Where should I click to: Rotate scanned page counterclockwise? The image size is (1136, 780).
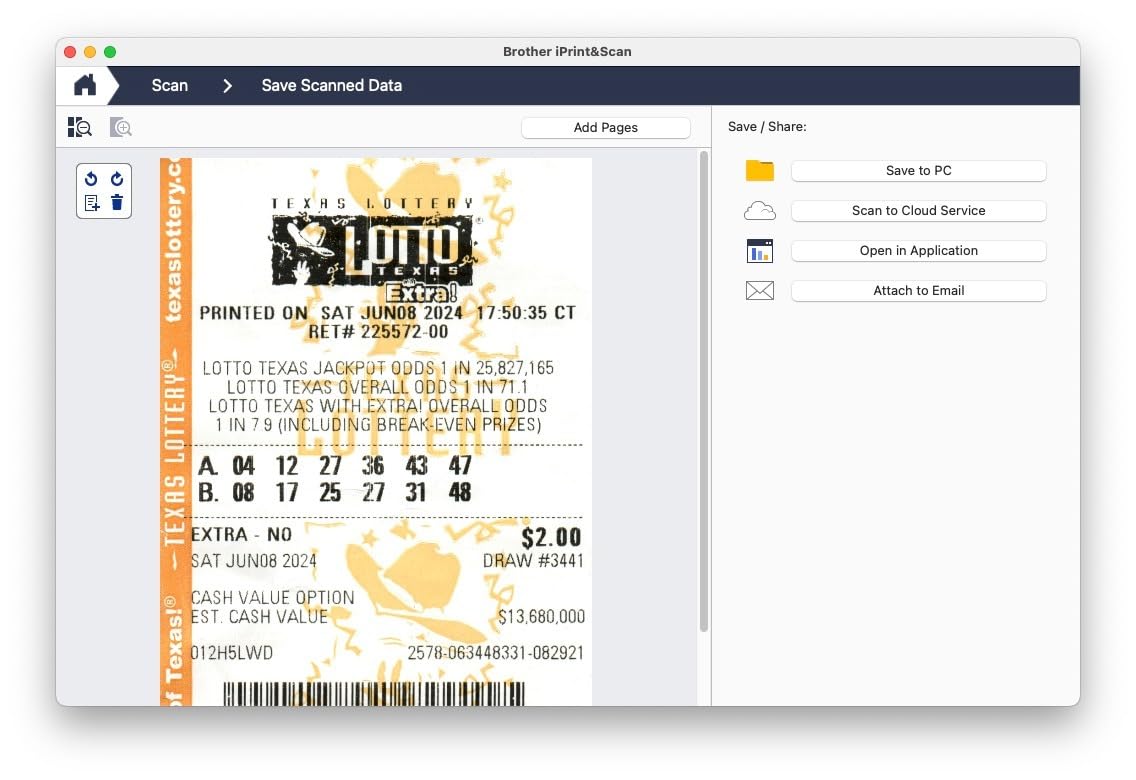91,179
